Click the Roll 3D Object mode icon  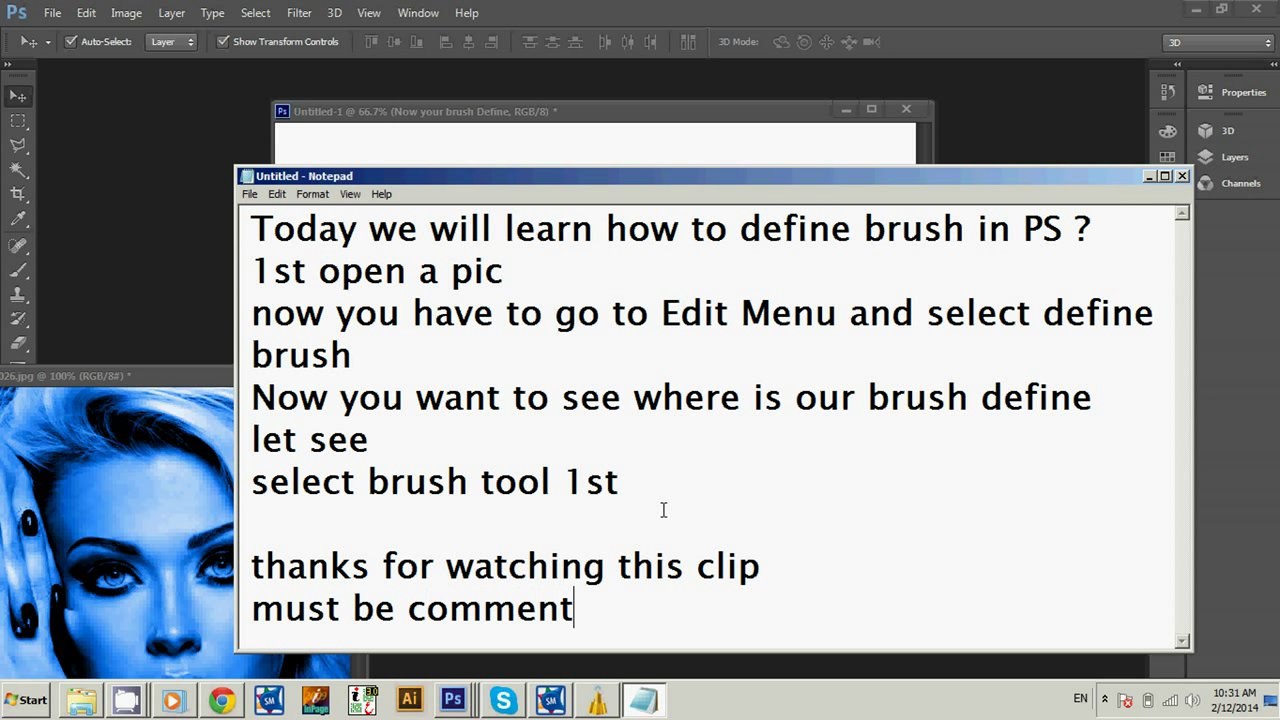point(804,42)
